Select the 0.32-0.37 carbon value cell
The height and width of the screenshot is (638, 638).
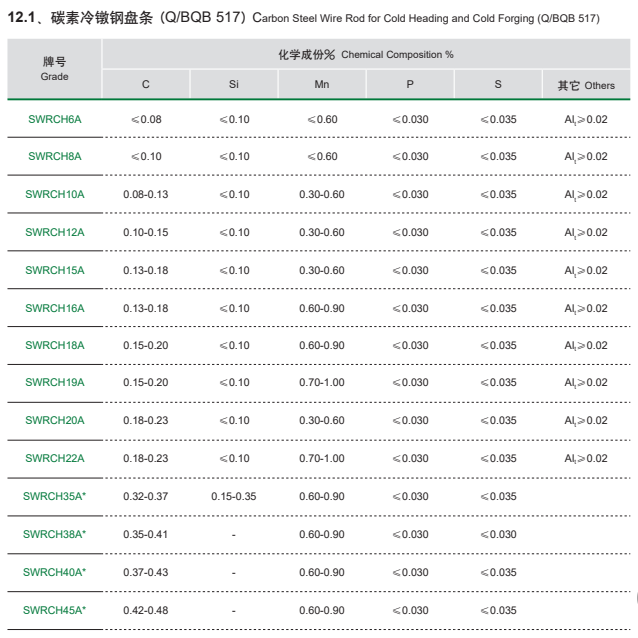click(146, 496)
